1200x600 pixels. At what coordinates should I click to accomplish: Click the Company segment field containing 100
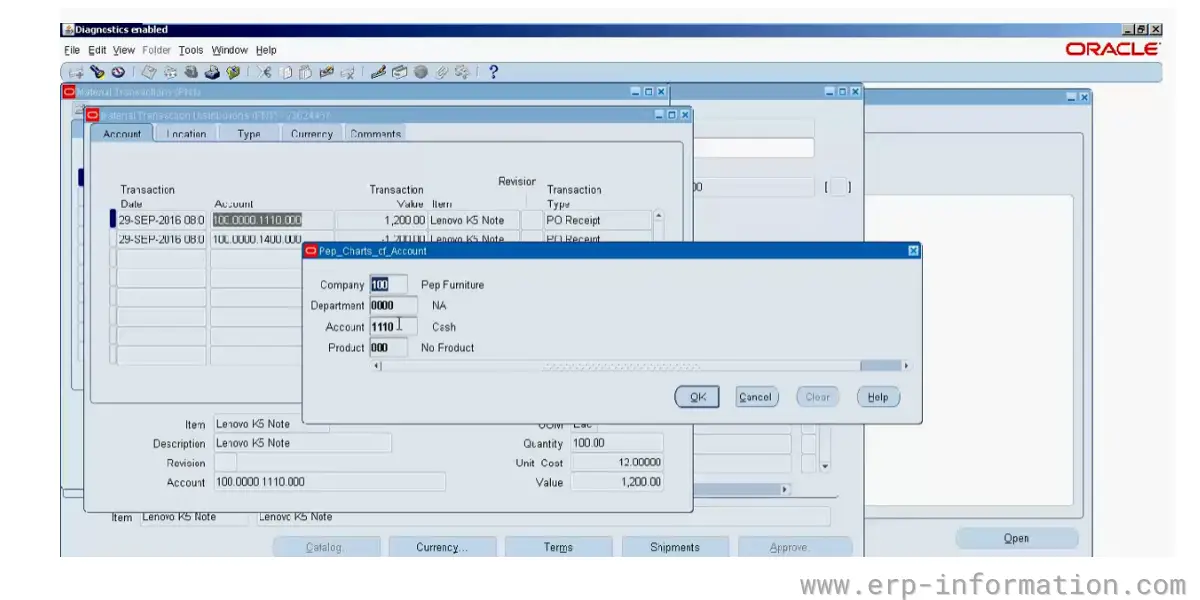pos(388,285)
